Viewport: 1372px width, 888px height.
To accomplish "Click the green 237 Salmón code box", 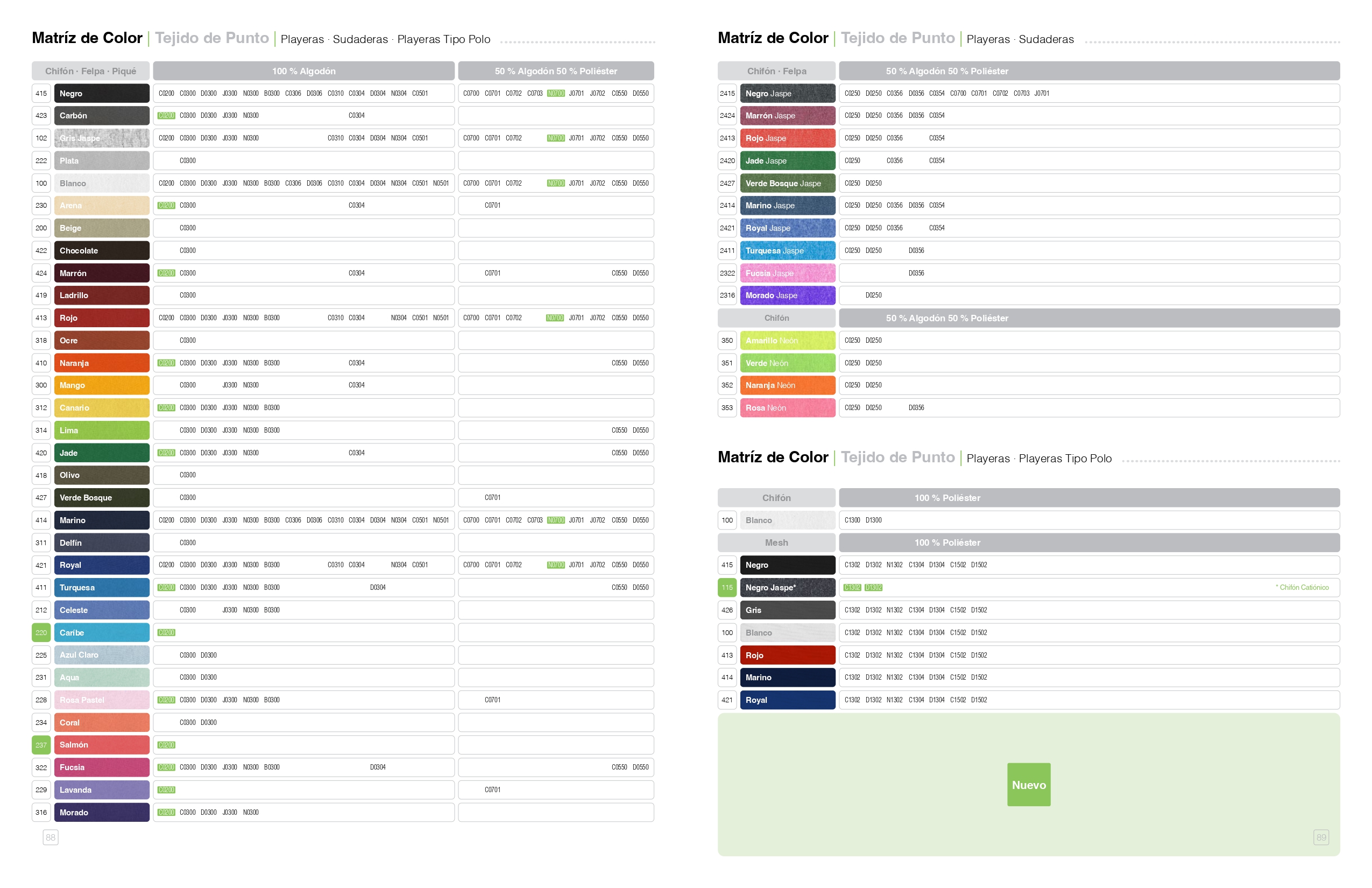I will click(41, 745).
